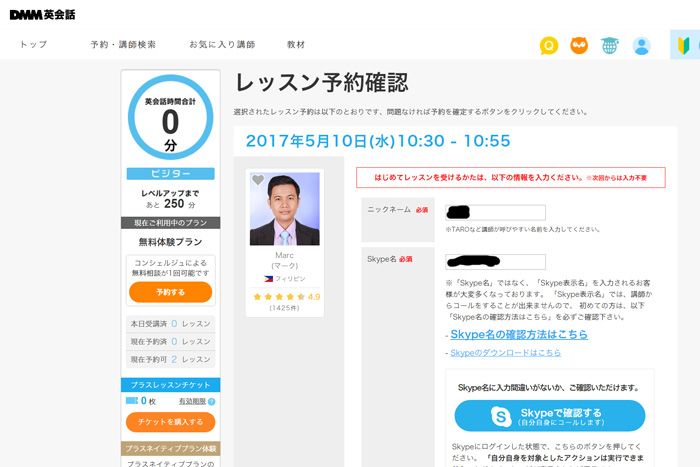Follow the Skypeのダウンロードはこちら link
The height and width of the screenshot is (467, 700).
tap(505, 353)
